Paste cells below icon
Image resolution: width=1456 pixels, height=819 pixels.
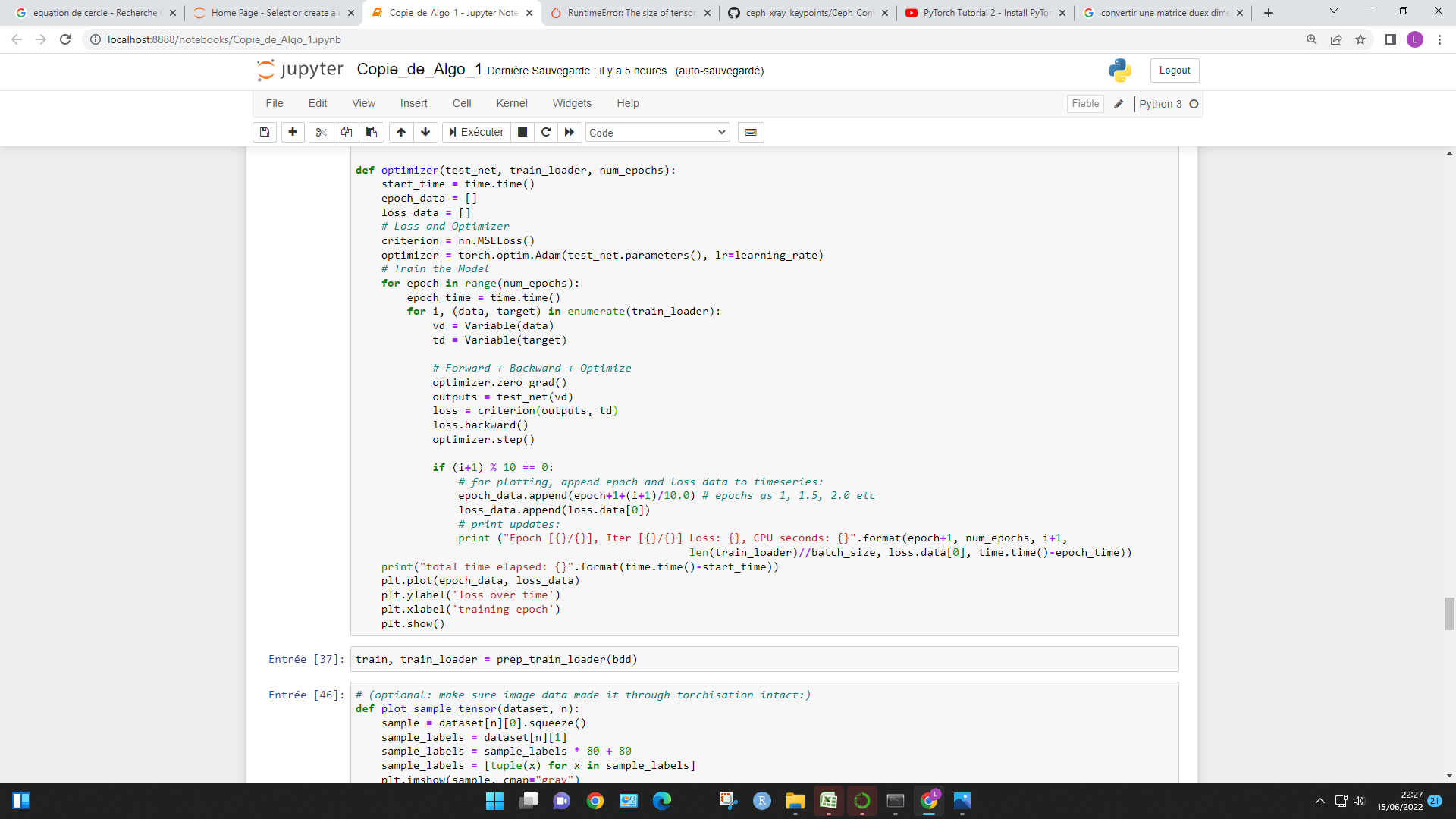click(372, 132)
